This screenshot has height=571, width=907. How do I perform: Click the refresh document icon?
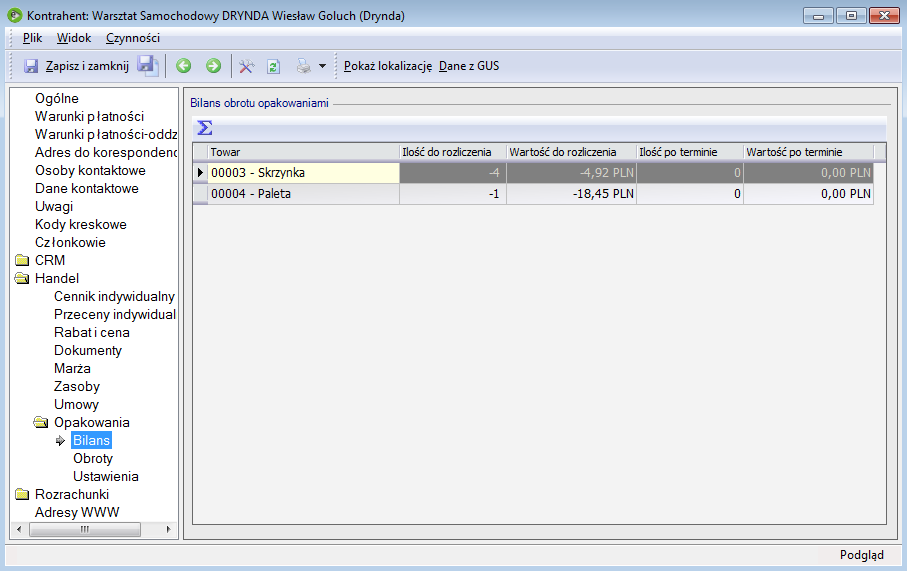[274, 67]
